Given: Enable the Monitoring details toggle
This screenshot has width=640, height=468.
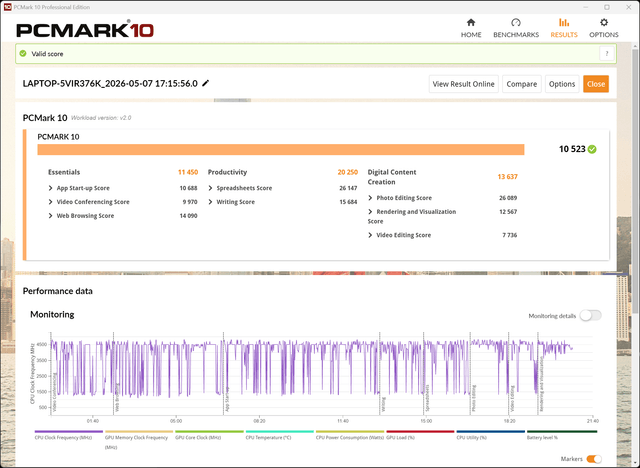Looking at the screenshot, I should pyautogui.click(x=591, y=315).
